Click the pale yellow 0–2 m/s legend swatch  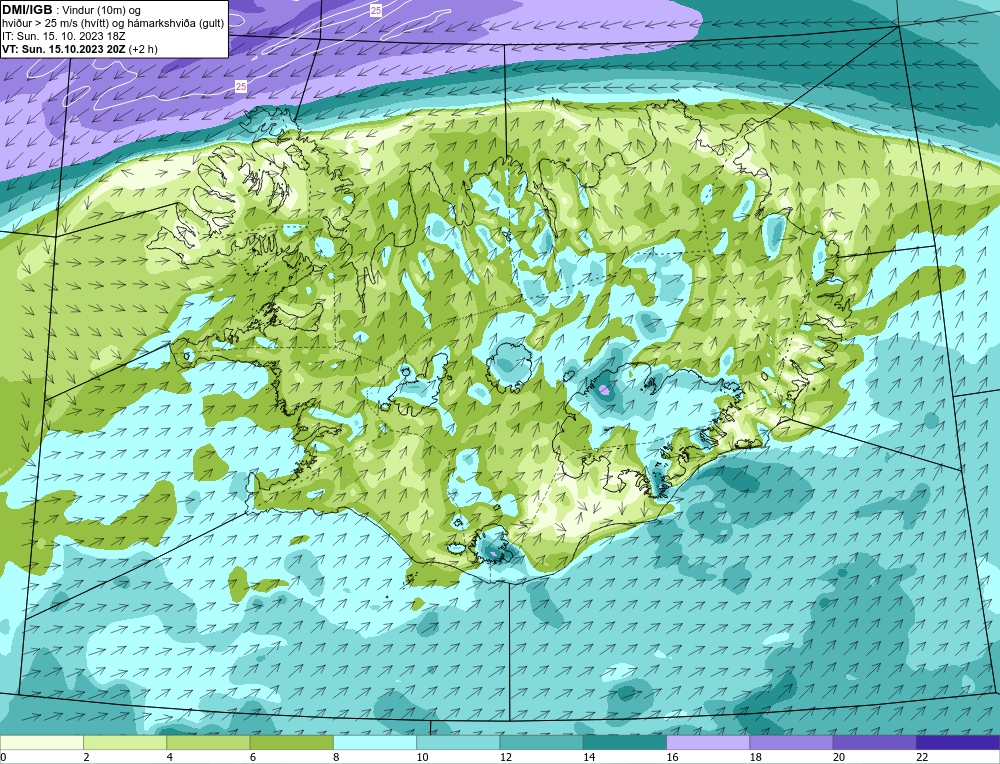coord(41,742)
